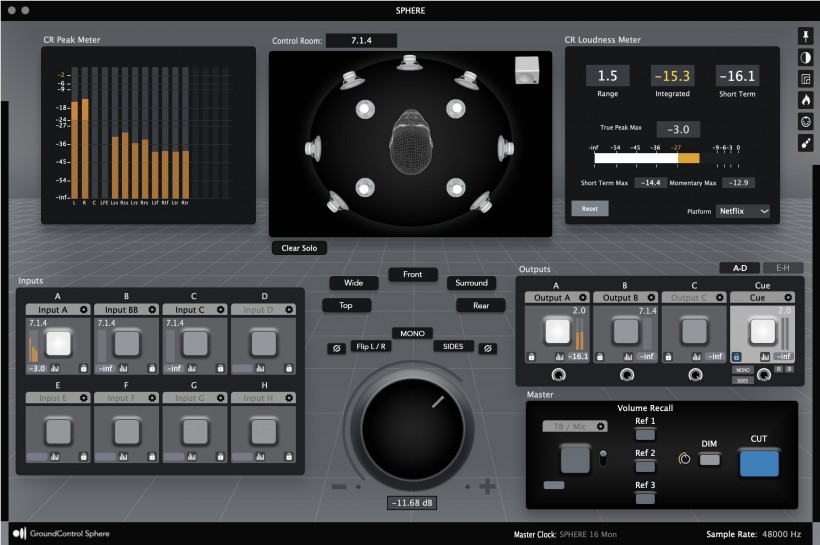The height and width of the screenshot is (545, 820).
Task: Toggle the DIM button
Action: [709, 459]
